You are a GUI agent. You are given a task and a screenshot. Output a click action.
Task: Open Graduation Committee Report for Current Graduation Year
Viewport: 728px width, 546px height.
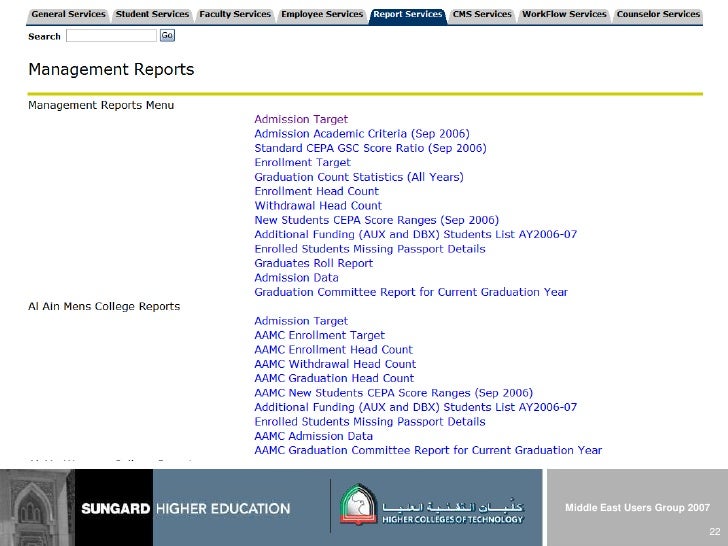411,292
